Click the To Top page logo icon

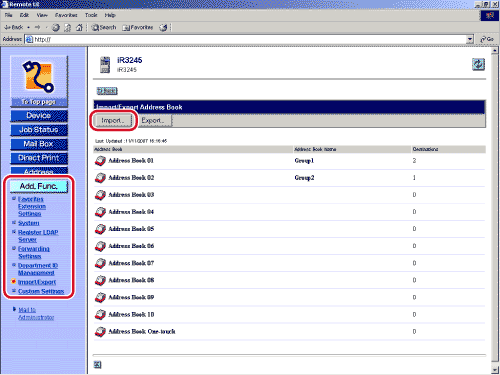(x=39, y=77)
